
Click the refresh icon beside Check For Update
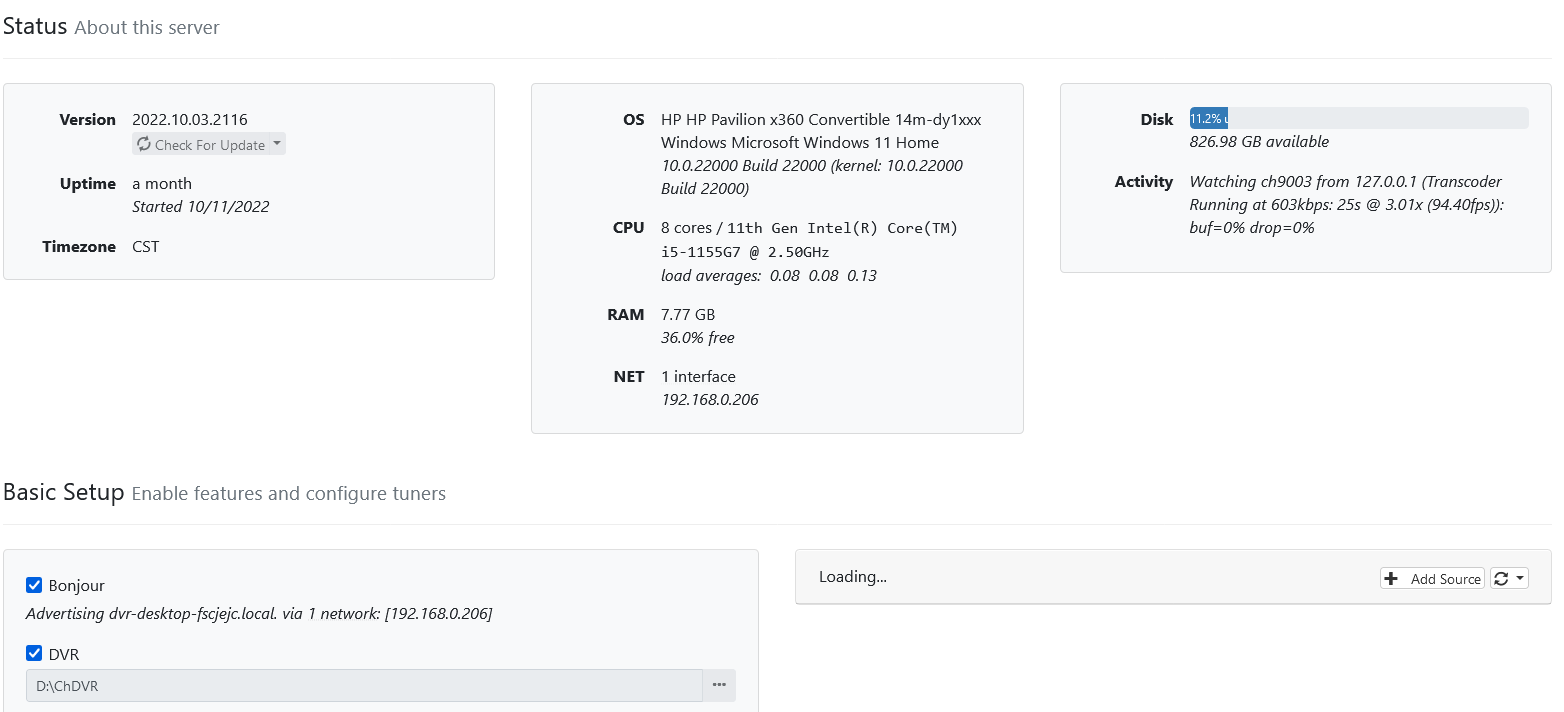click(144, 145)
